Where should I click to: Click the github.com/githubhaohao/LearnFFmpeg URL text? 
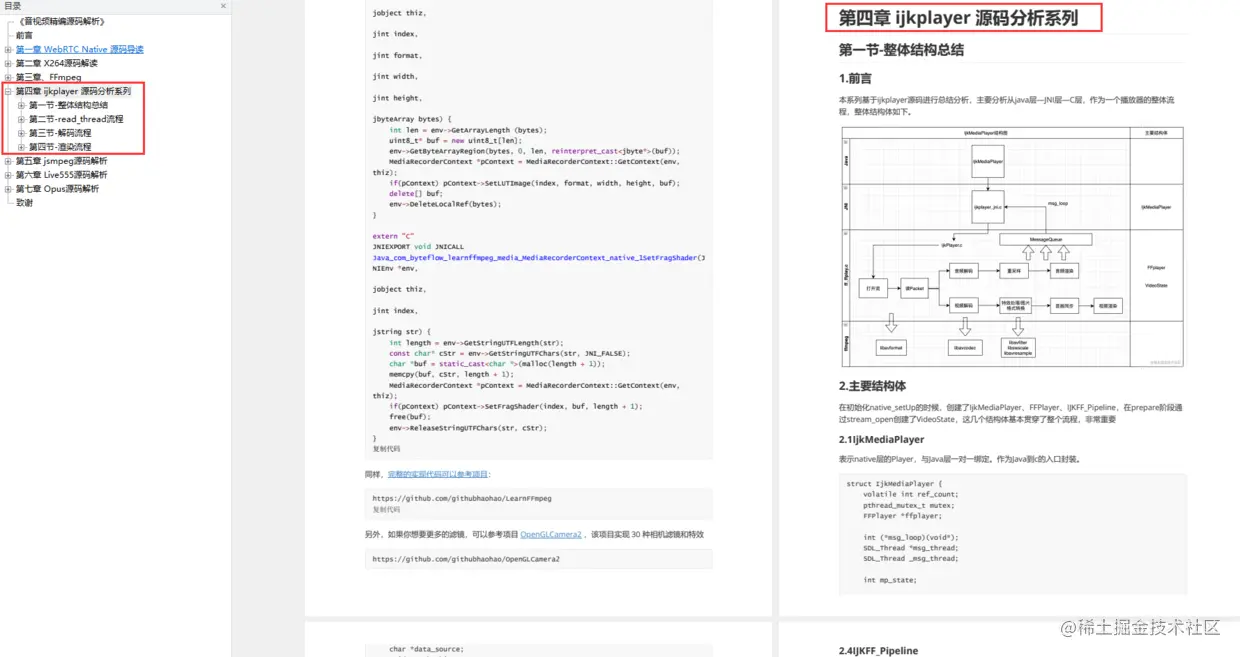click(x=462, y=498)
